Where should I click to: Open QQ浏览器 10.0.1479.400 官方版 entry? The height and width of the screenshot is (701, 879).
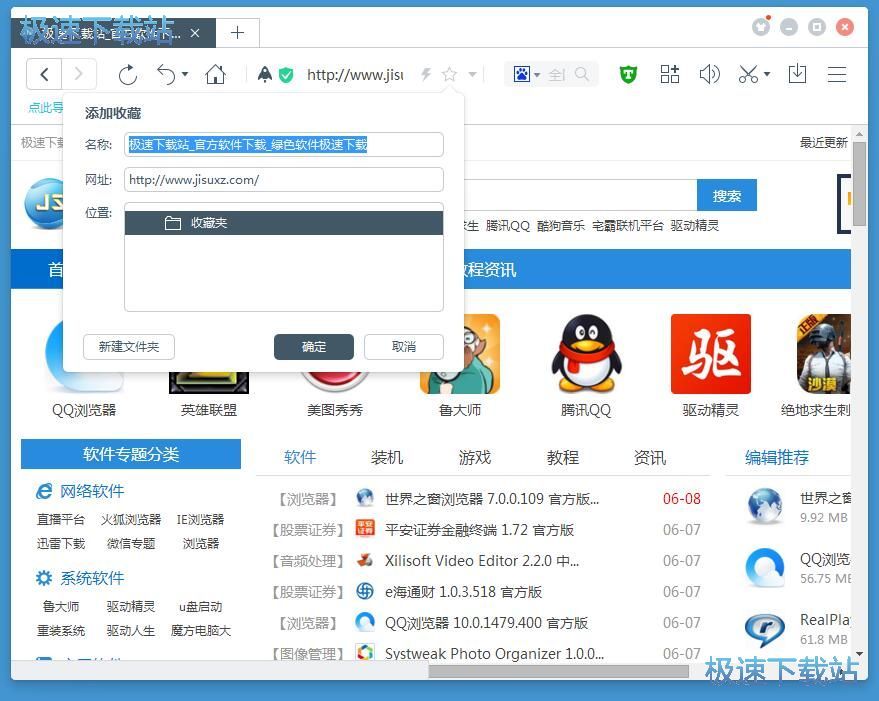486,622
